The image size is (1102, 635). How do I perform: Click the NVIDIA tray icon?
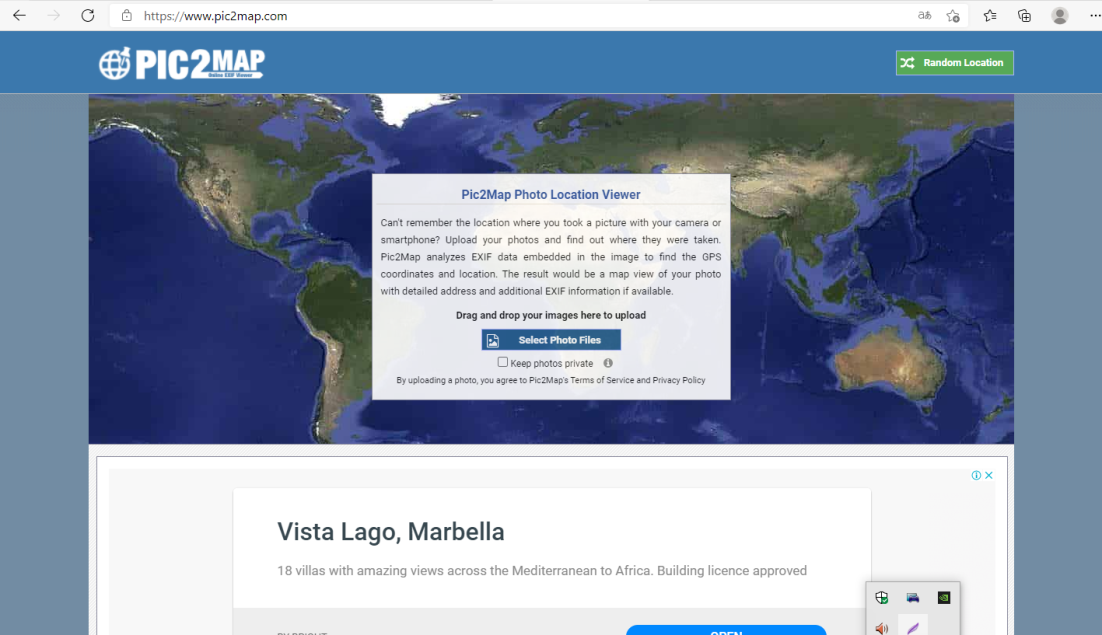point(943,598)
